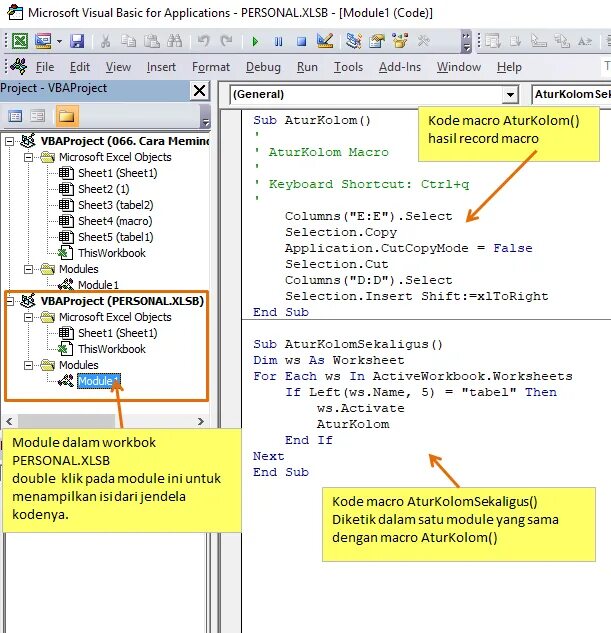Image resolution: width=611 pixels, height=633 pixels.
Task: Select Sheet5 (tabel1) in the project tree
Action: pyautogui.click(x=115, y=237)
